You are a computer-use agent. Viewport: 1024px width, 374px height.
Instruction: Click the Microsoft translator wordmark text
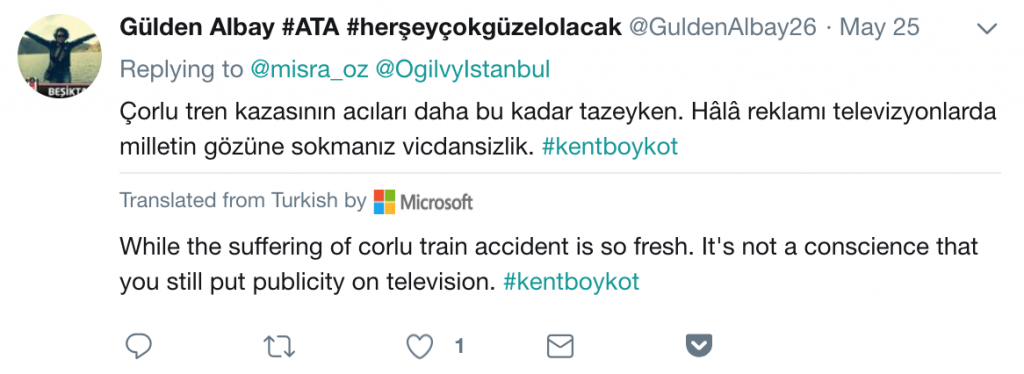pos(436,202)
